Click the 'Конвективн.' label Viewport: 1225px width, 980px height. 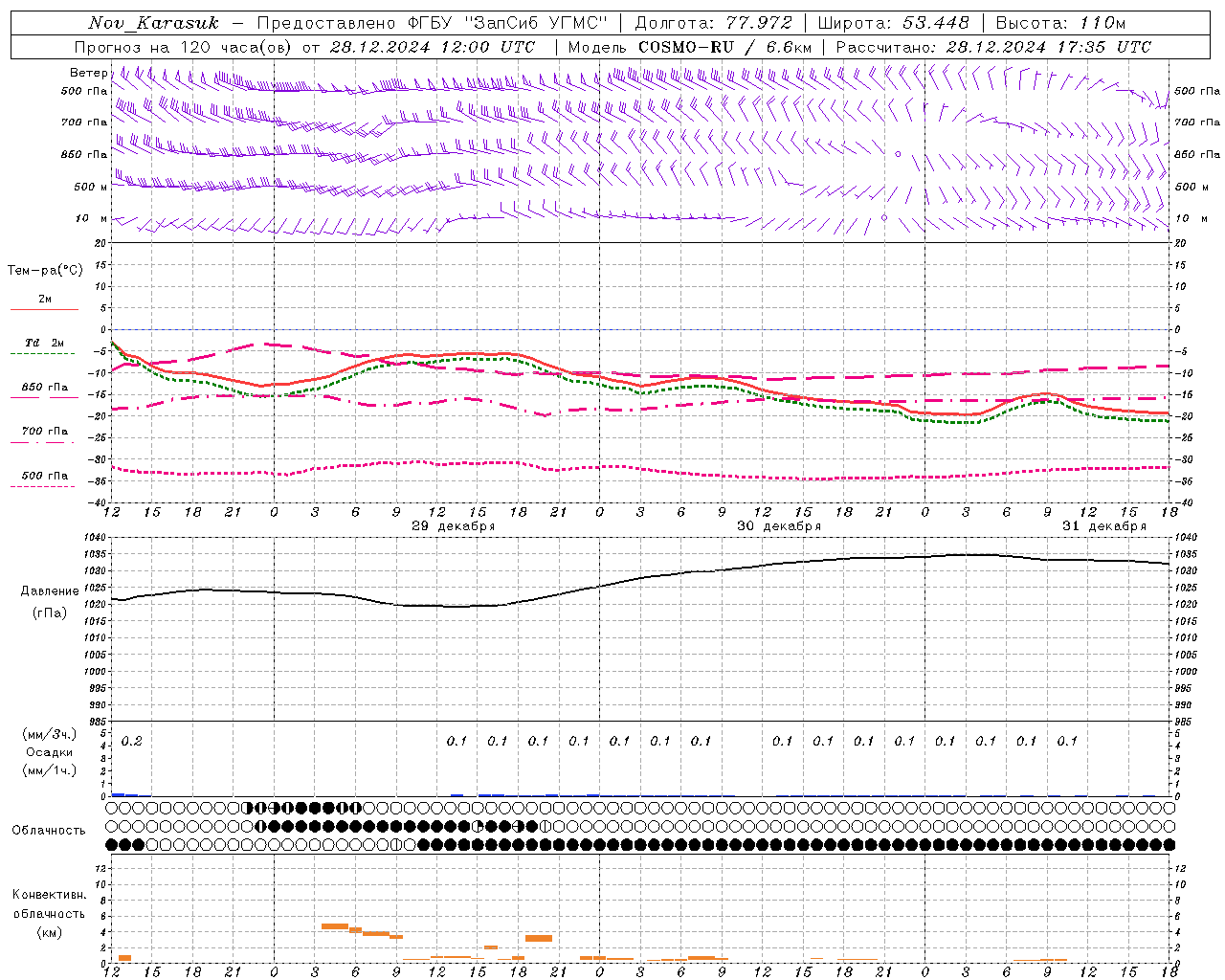coord(50,895)
